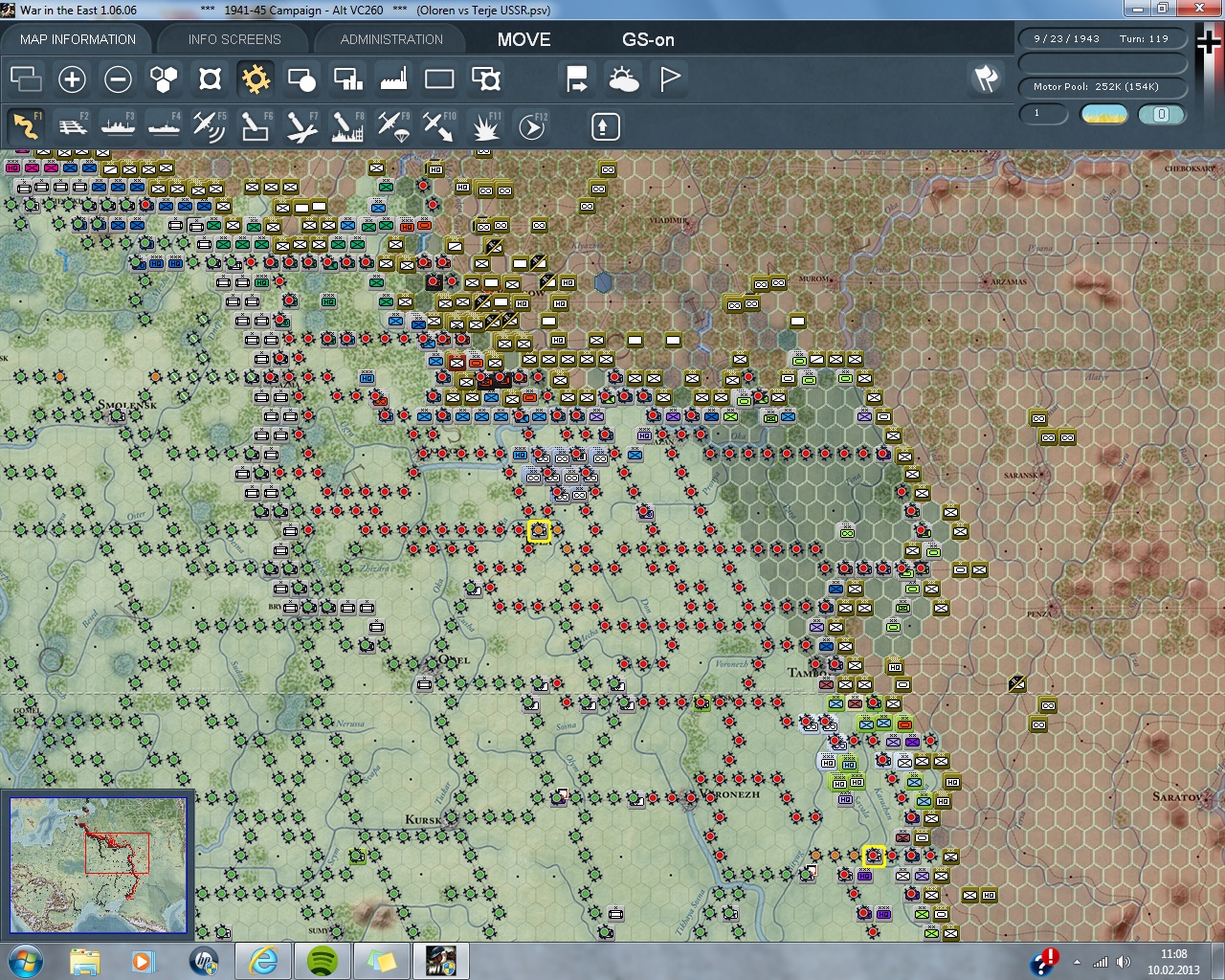The height and width of the screenshot is (980, 1225).
Task: Select the F4 amphibious ship mode icon
Action: pyautogui.click(x=164, y=126)
